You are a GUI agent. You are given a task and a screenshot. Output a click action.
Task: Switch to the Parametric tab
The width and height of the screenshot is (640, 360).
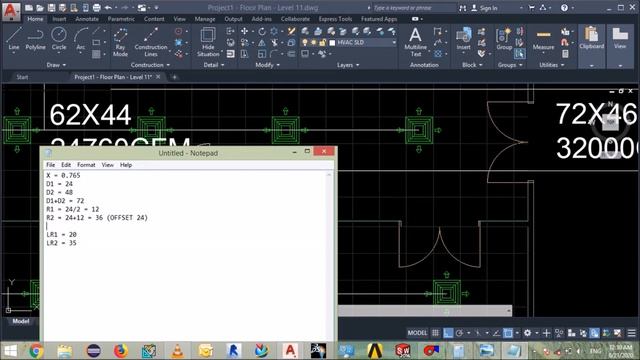click(x=121, y=19)
